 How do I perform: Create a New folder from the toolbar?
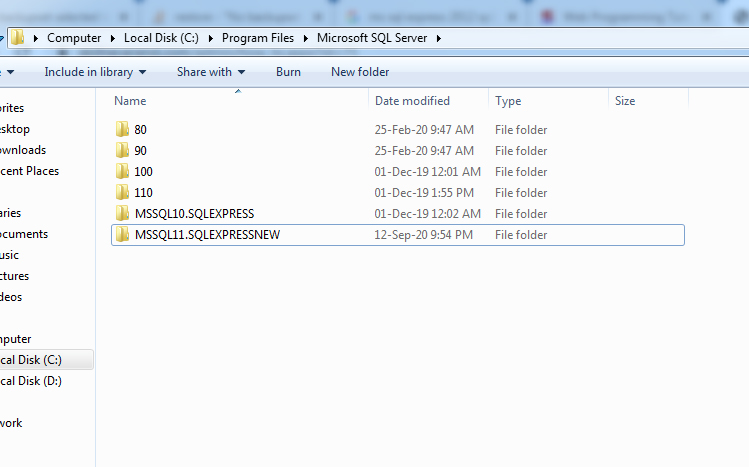360,72
